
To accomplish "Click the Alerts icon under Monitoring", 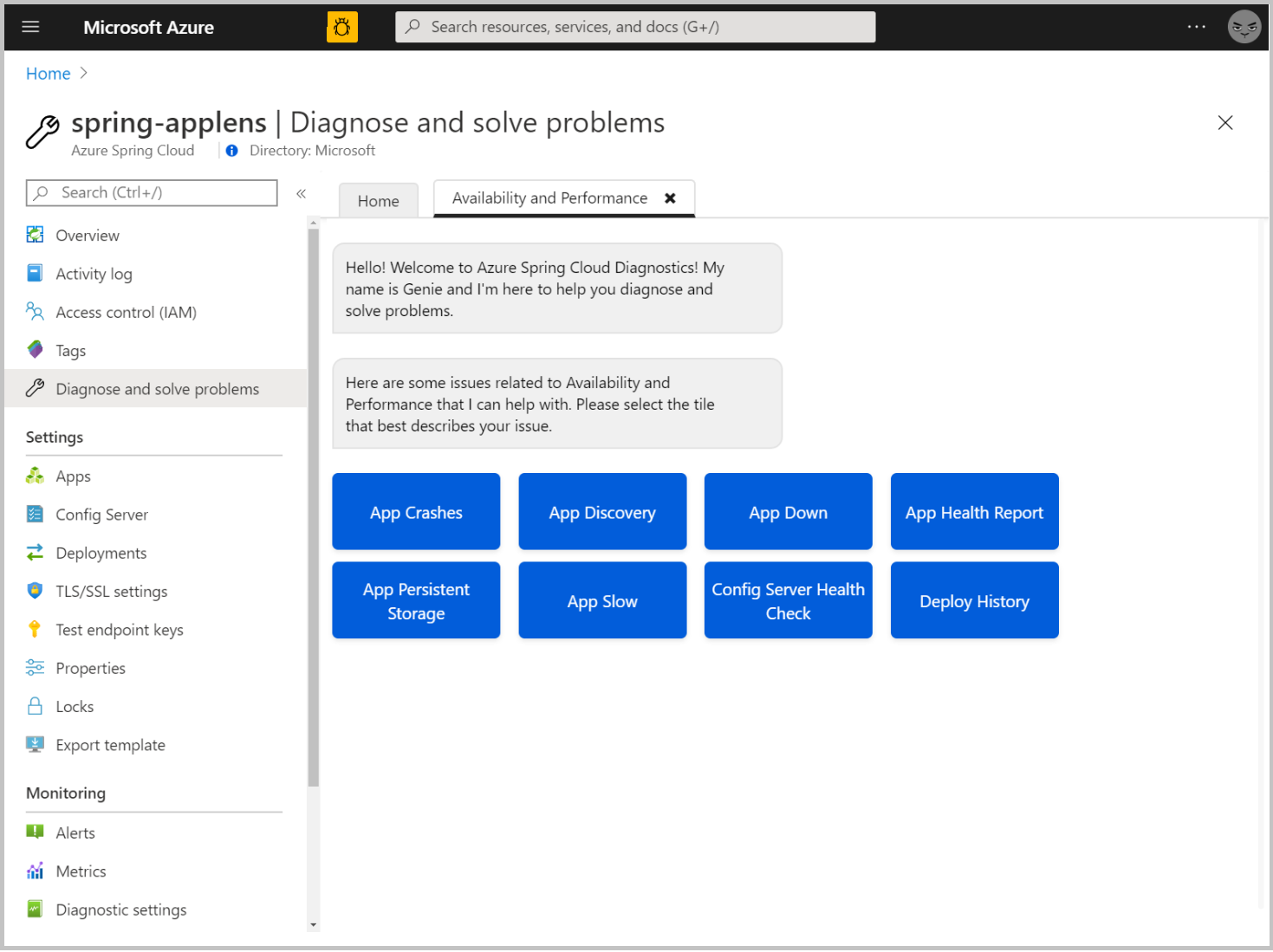I will tap(35, 832).
